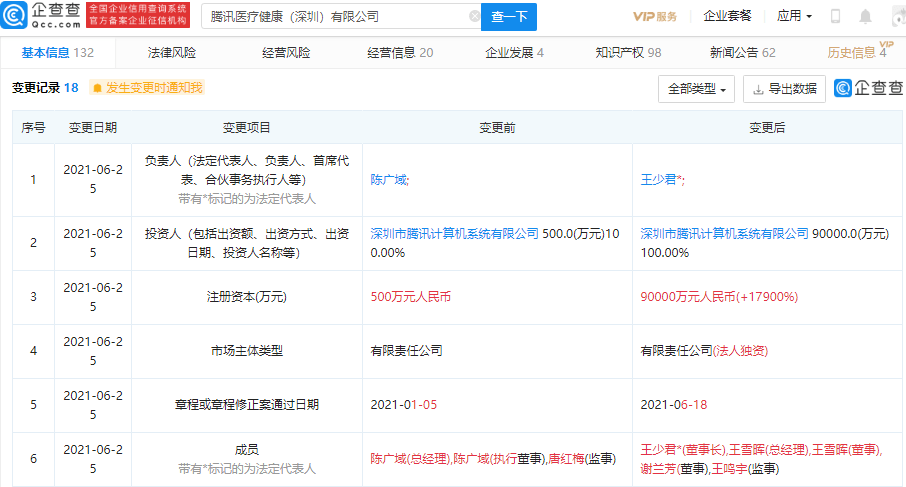Click the 变更日期 column header
The width and height of the screenshot is (906, 487).
92,128
